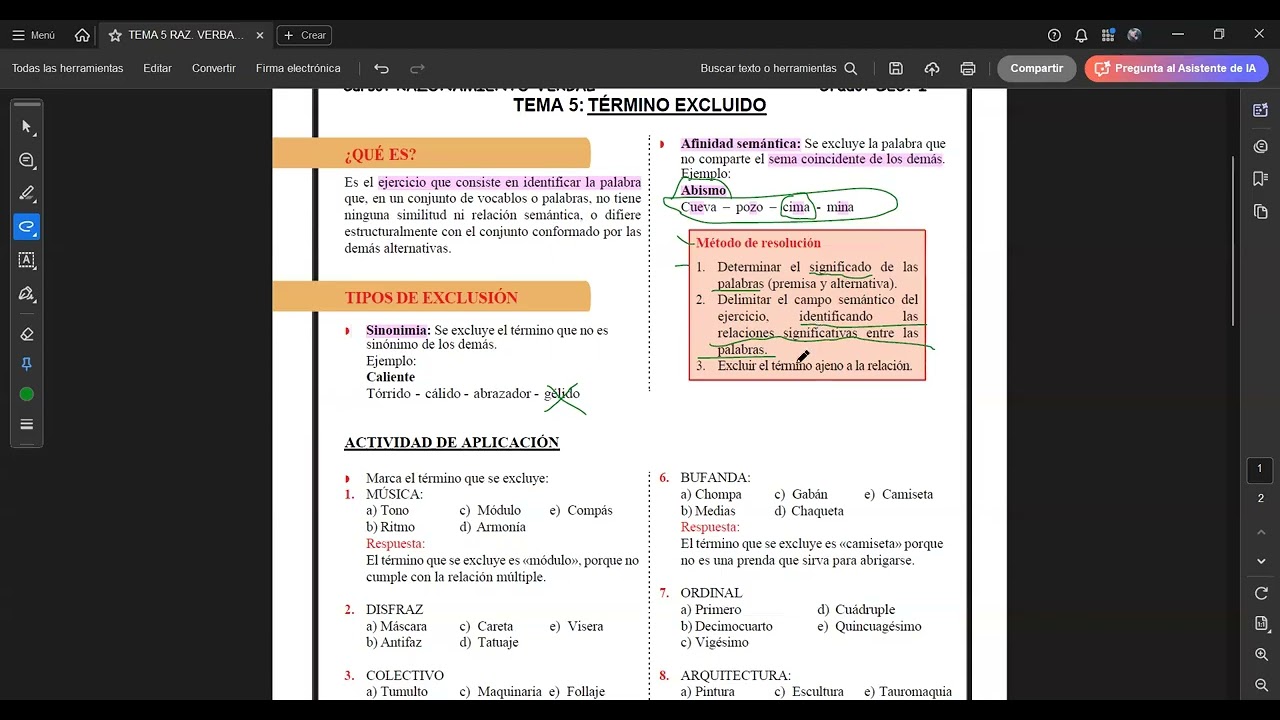This screenshot has width=1280, height=720.
Task: Open the Convertir menu
Action: tap(214, 68)
